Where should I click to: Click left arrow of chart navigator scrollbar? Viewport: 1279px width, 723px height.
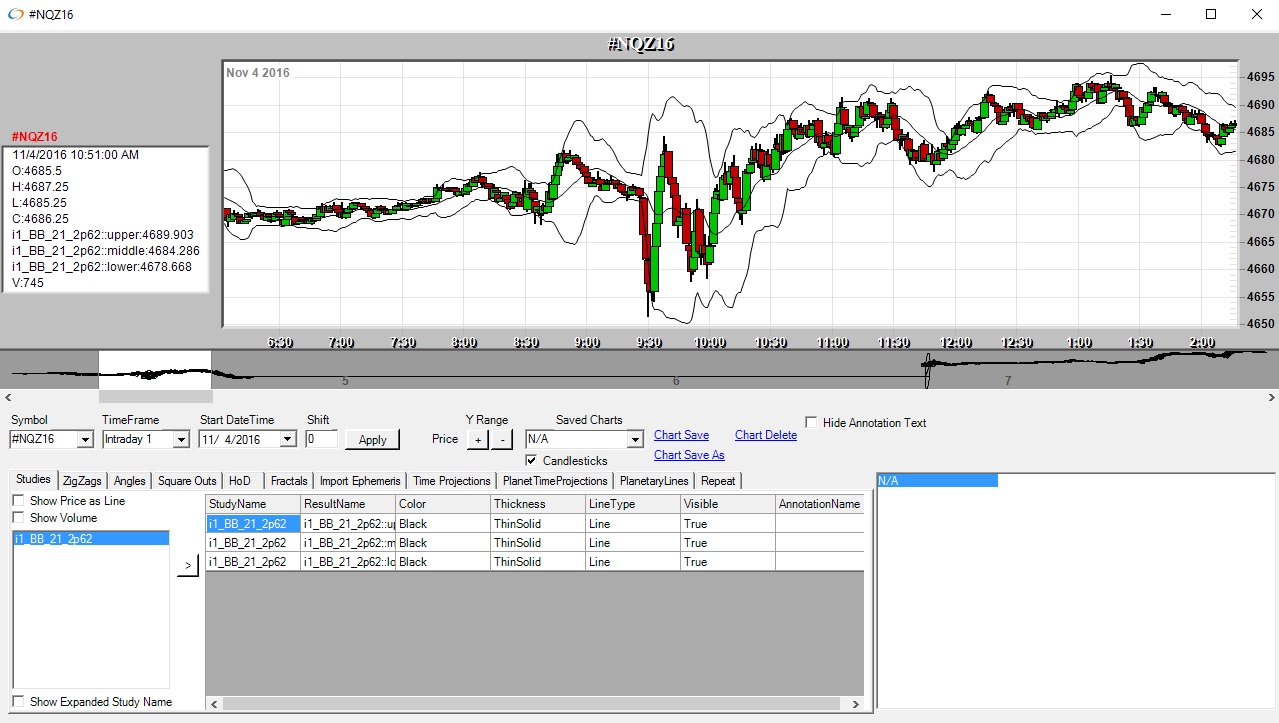[x=6, y=397]
